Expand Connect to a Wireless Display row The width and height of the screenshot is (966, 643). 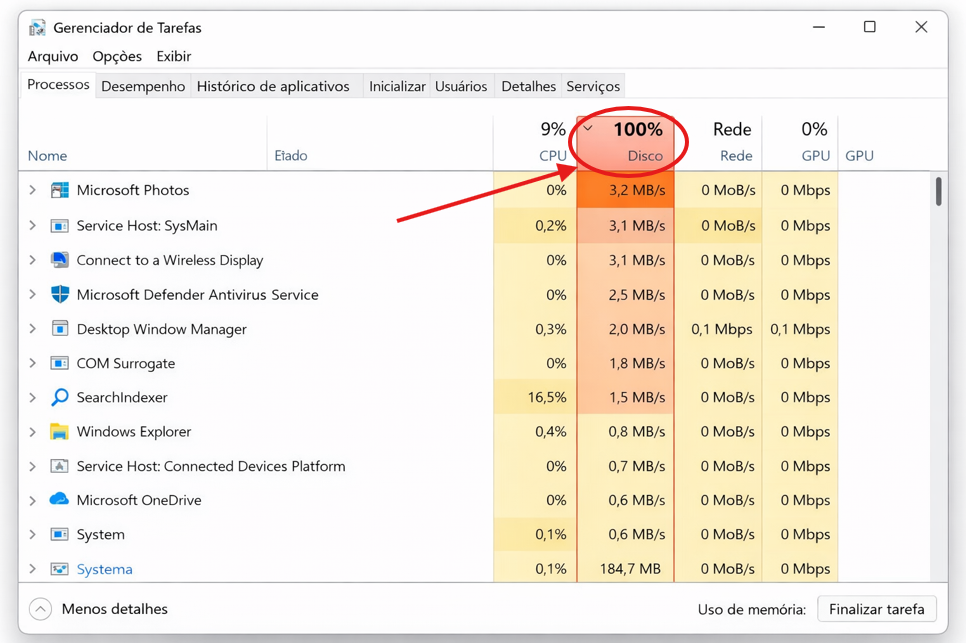point(33,260)
